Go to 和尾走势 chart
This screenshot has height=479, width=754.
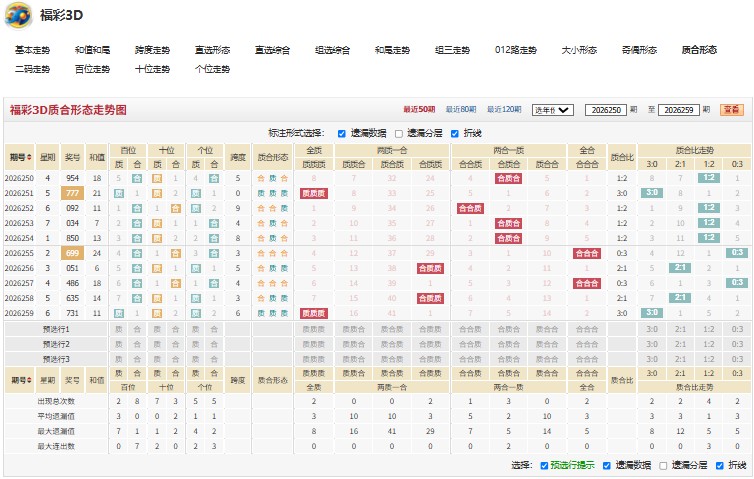392,50
